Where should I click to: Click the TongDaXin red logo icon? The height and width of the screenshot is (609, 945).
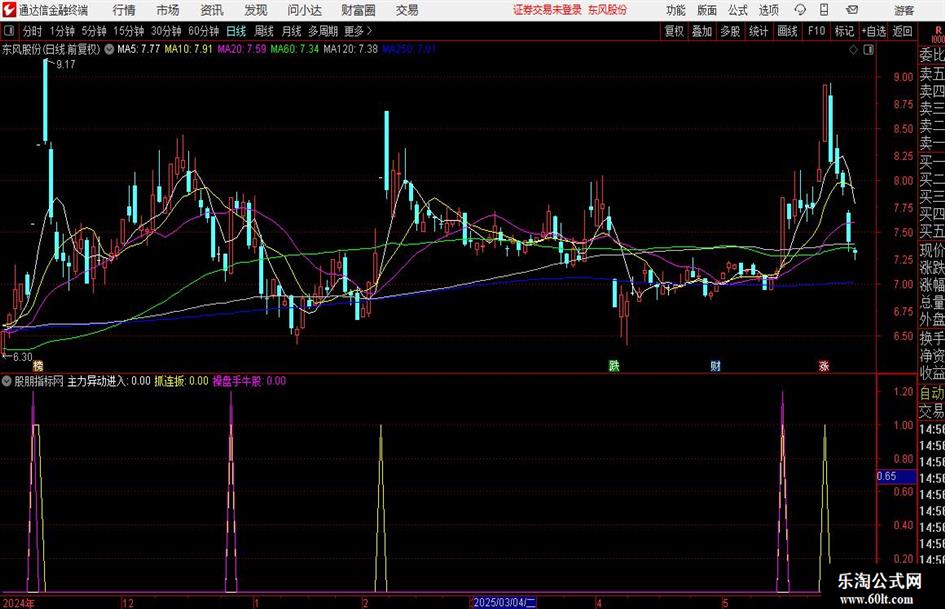point(8,10)
